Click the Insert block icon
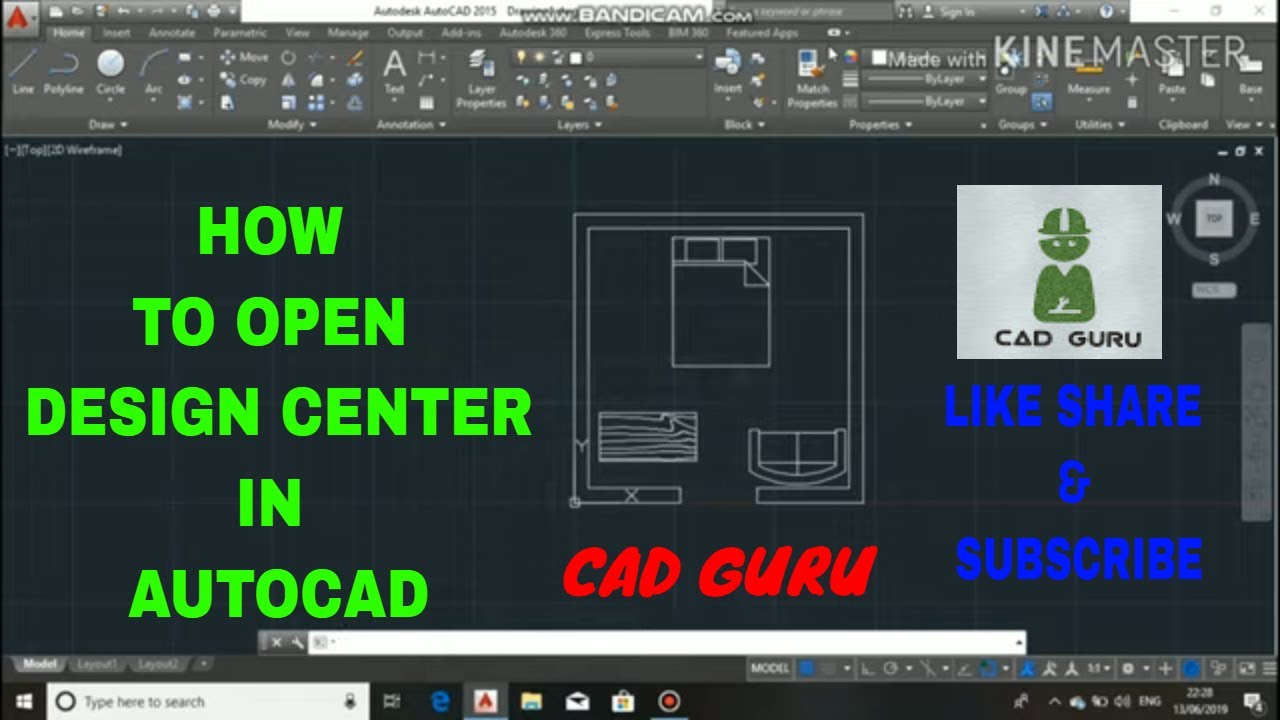 pos(727,72)
